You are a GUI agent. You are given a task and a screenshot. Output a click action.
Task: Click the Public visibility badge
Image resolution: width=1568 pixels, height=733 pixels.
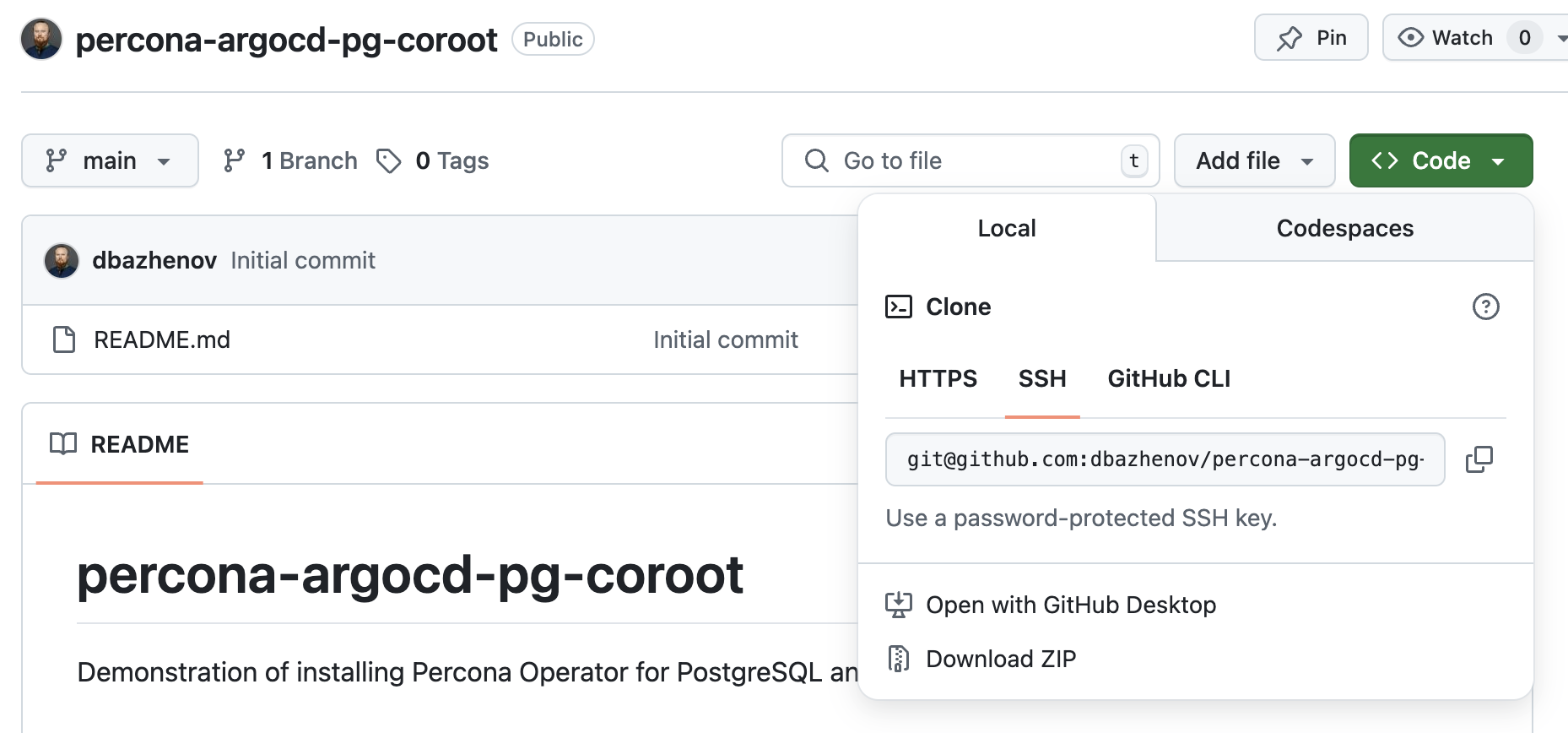click(553, 40)
